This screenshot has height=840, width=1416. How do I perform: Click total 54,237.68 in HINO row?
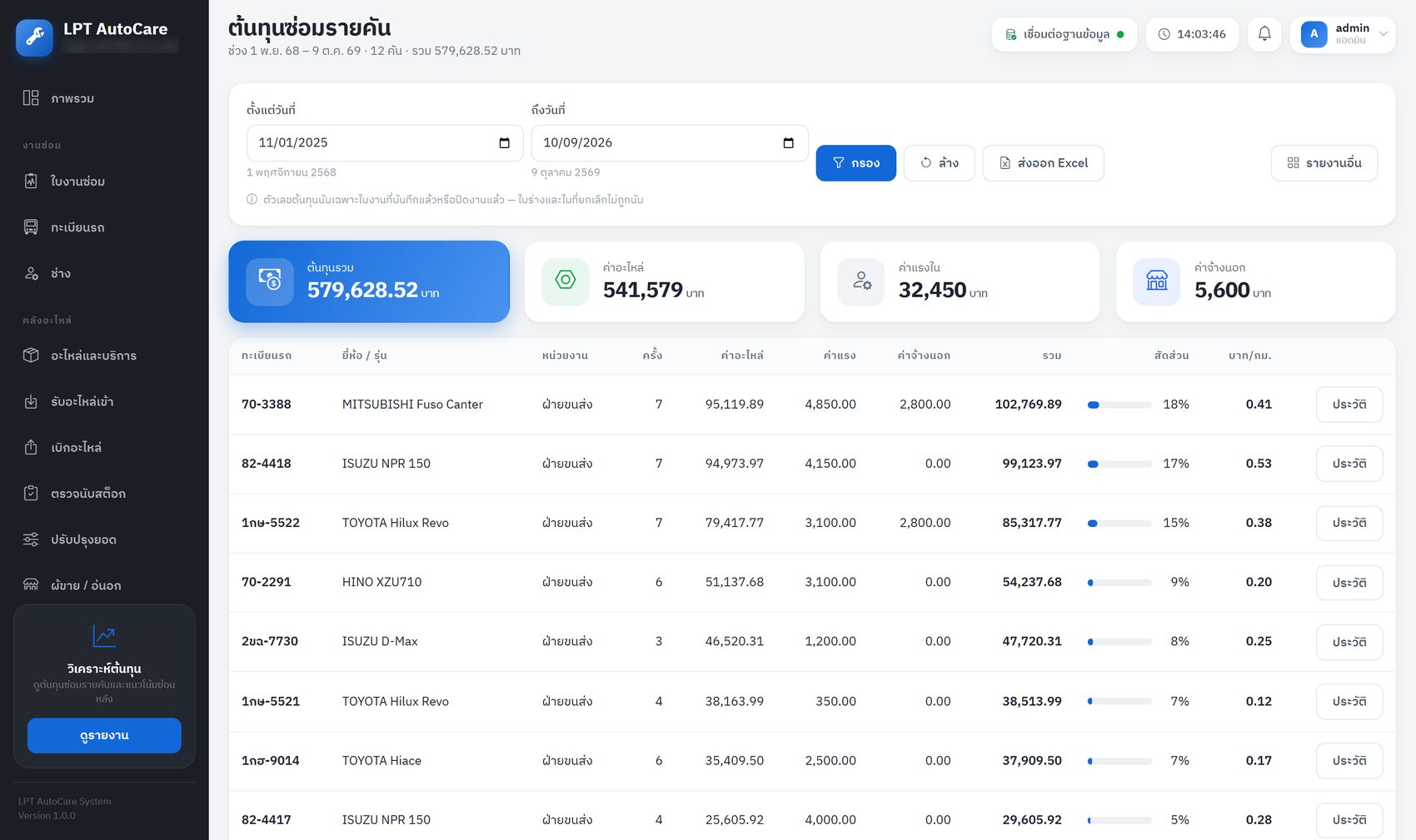coord(1032,582)
